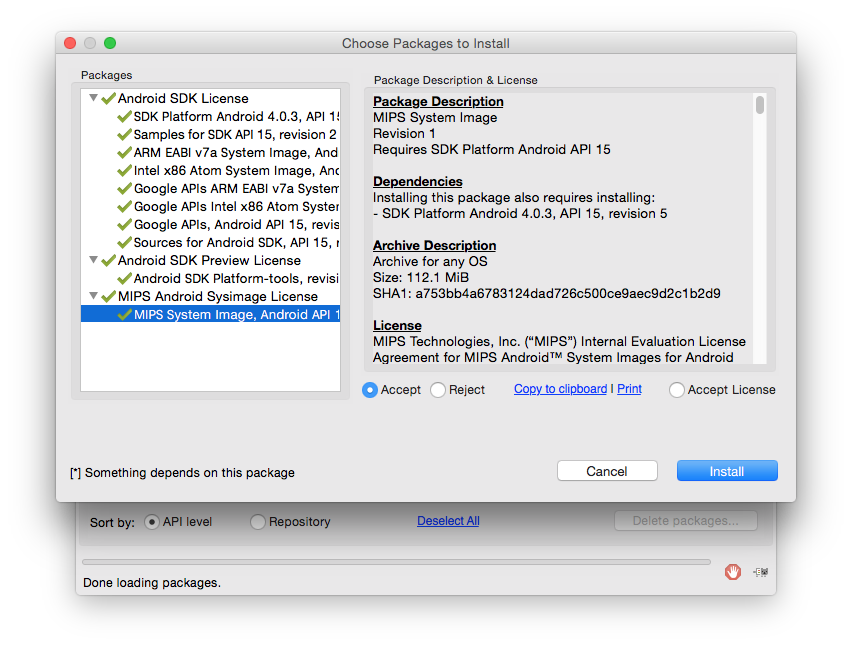Select 'MIPS System Image, Android API' row
This screenshot has width=852, height=645.
tap(210, 314)
